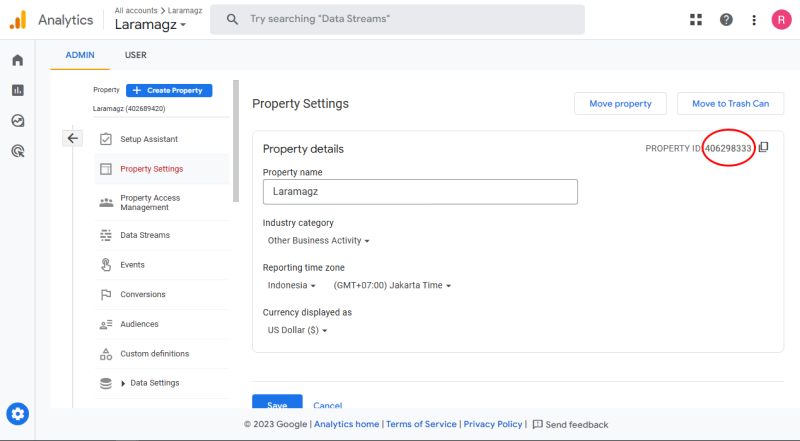The image size is (800, 441).
Task: Click the Create Property button
Action: pos(169,90)
